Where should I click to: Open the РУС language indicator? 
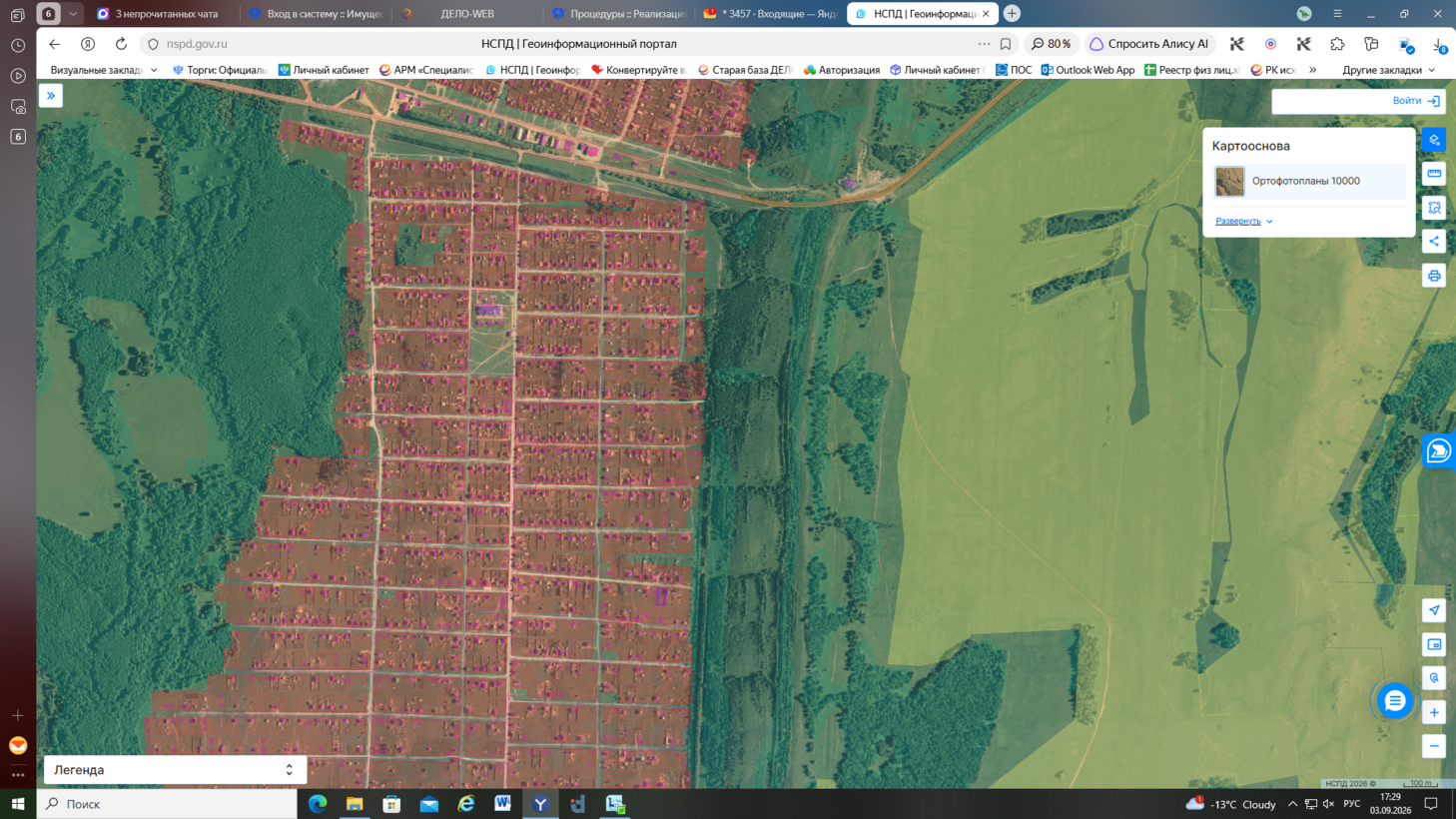tap(1352, 804)
